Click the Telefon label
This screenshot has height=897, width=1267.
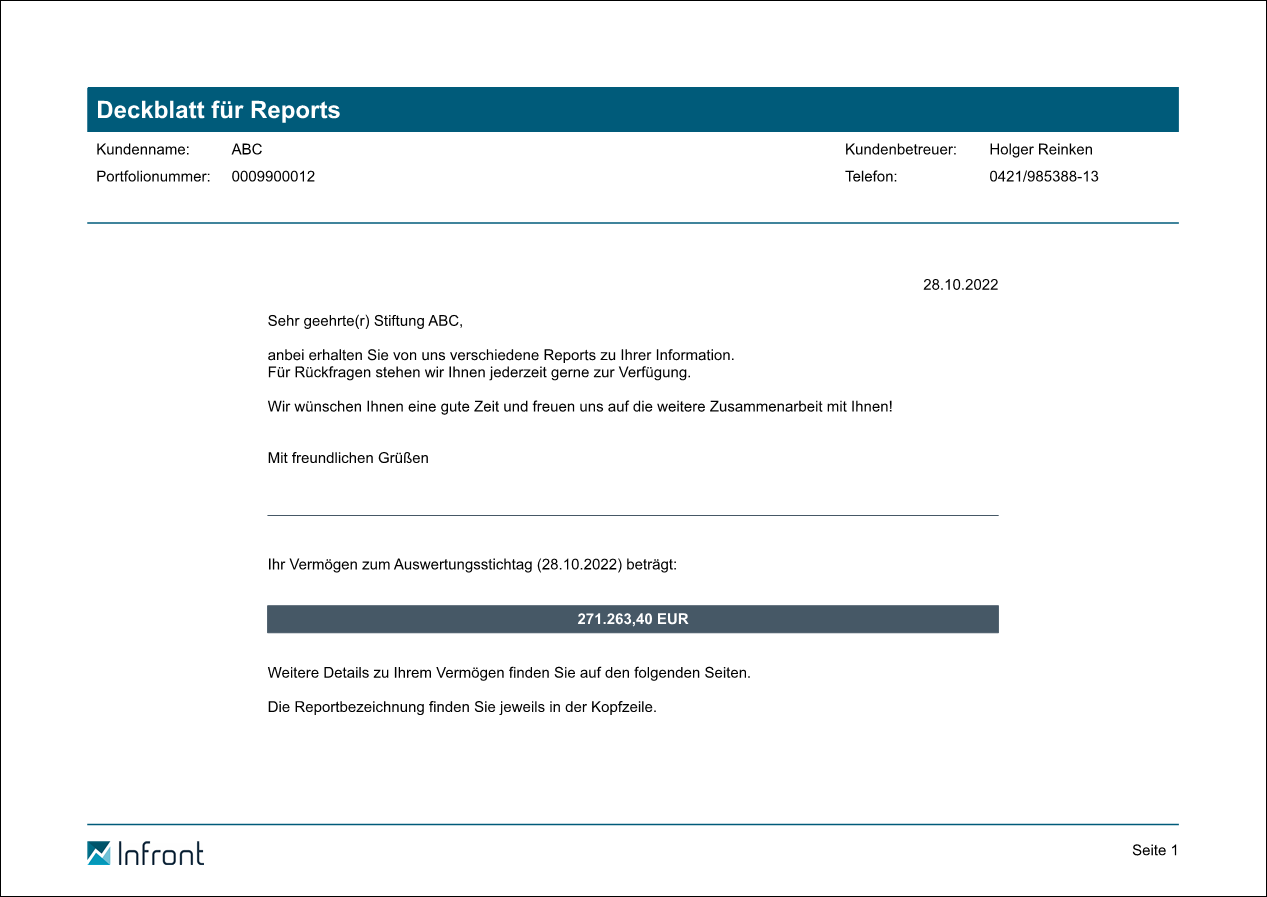pos(871,177)
